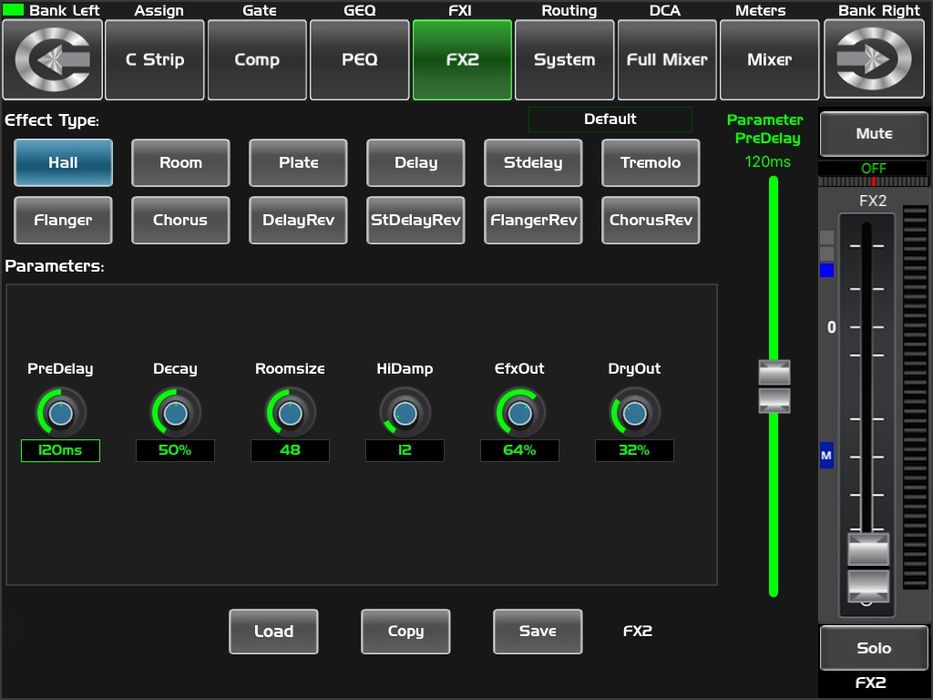Select the FX2 tab
Screen dimensions: 933x700
(462, 60)
